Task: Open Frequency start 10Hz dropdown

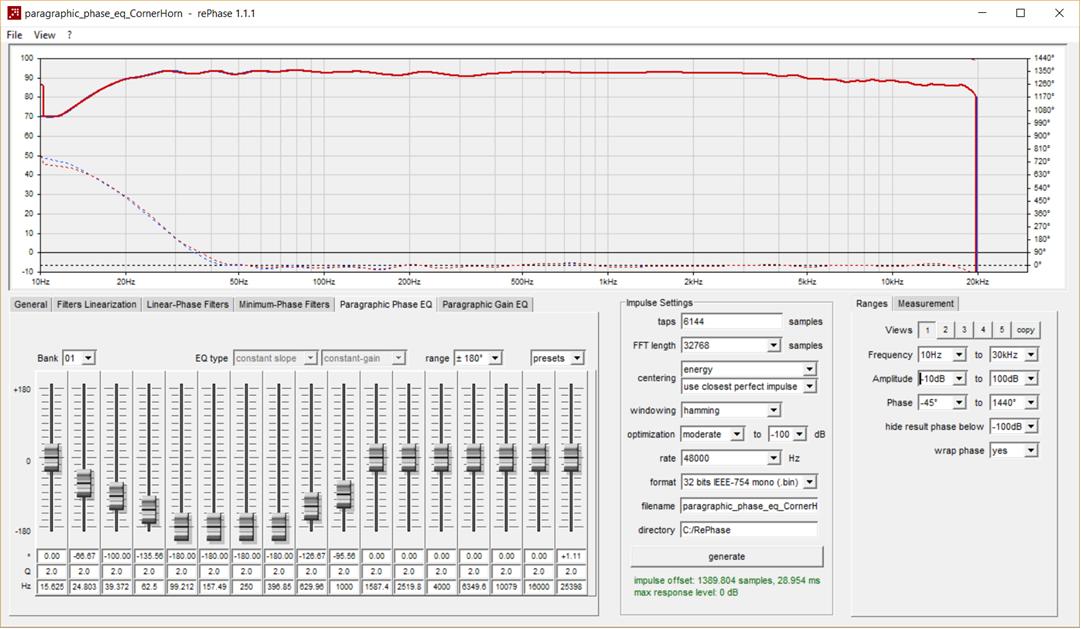Action: [x=959, y=355]
